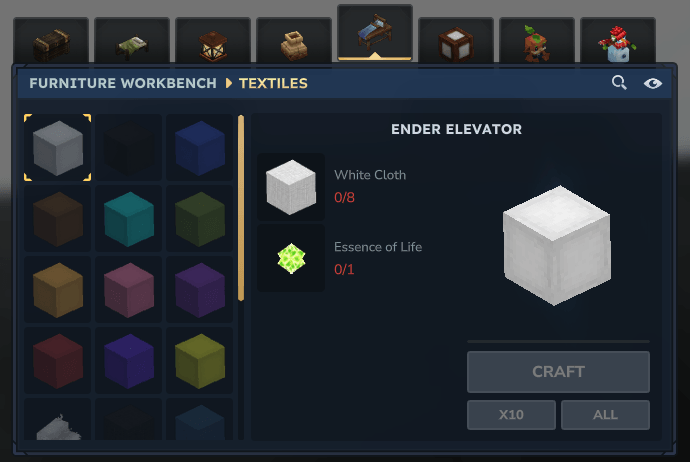Click the Textiles breadcrumb label
The width and height of the screenshot is (690, 462).
(x=273, y=83)
